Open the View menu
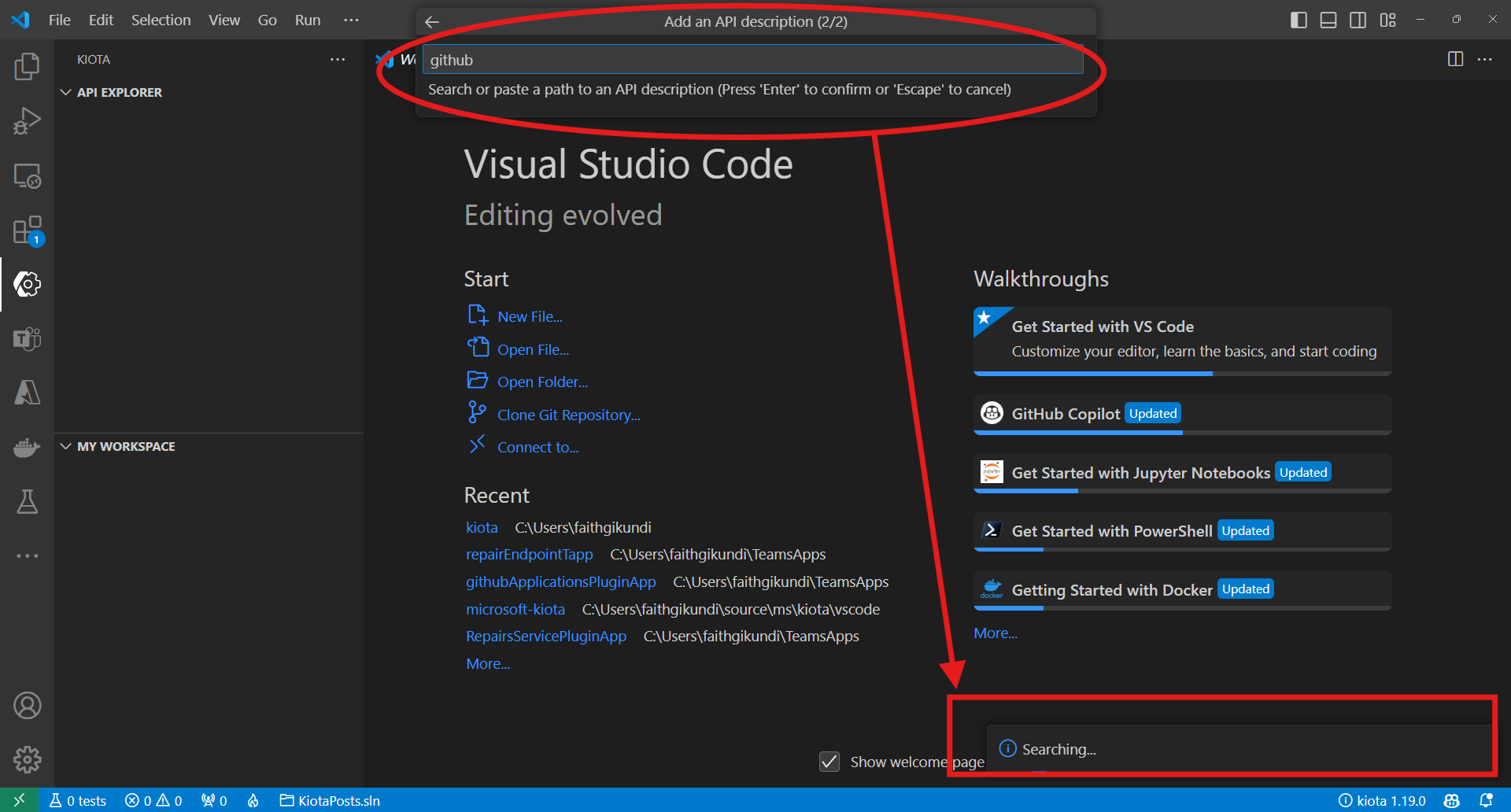The height and width of the screenshot is (812, 1511). [x=224, y=20]
